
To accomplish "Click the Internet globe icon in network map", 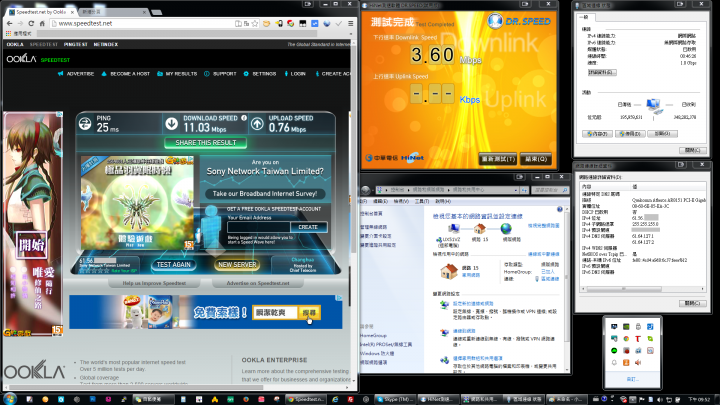I will pyautogui.click(x=506, y=229).
